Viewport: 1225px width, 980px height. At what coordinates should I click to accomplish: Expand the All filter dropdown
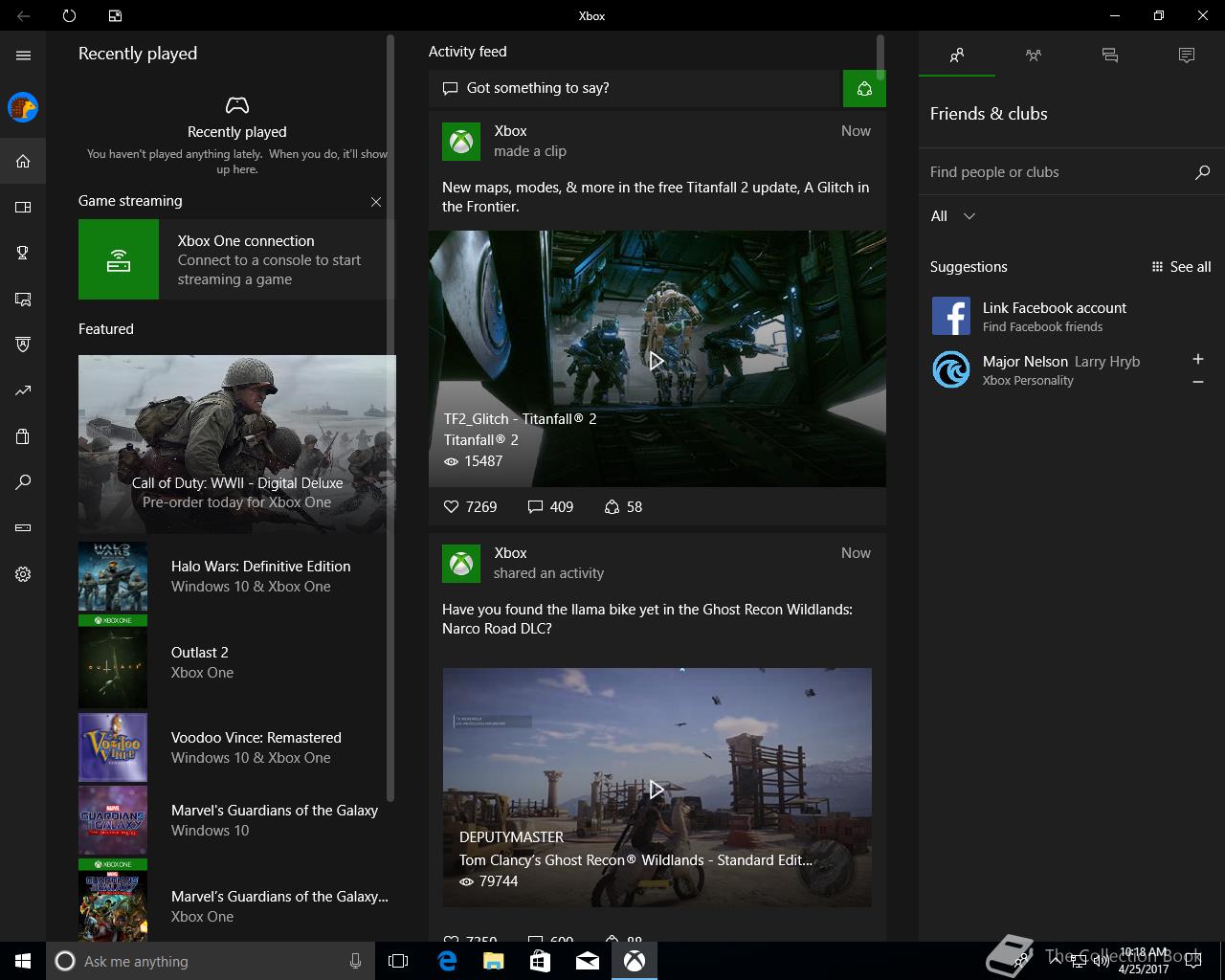tap(953, 216)
